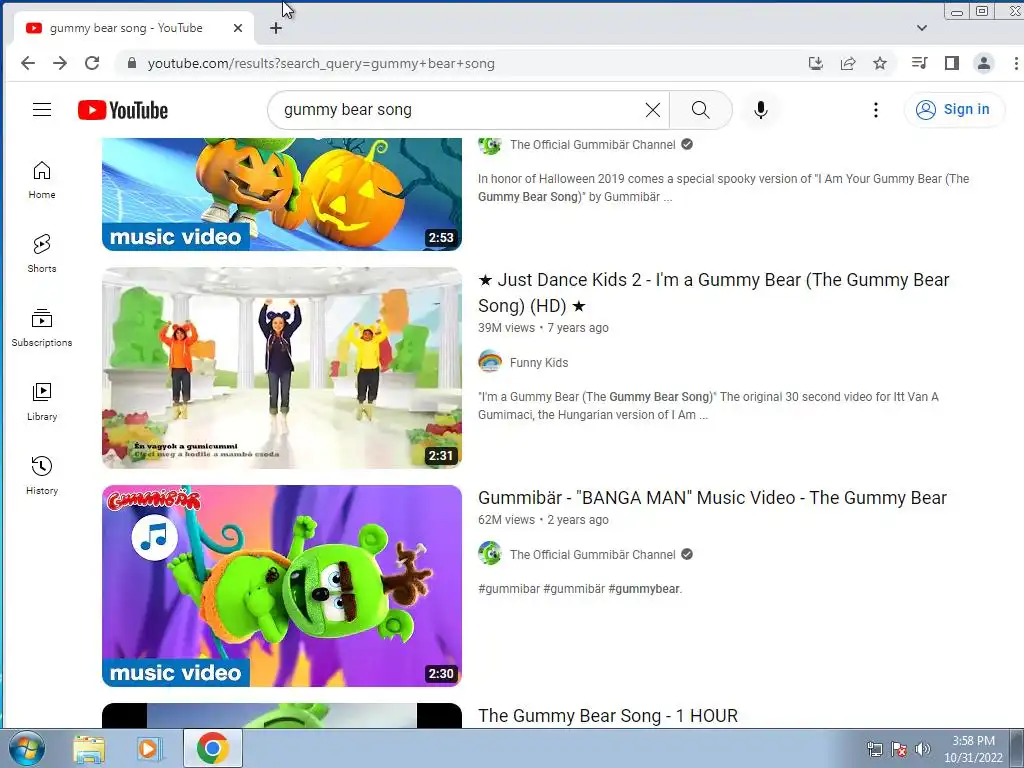Click the magnifying glass search button
1024x768 pixels.
pyautogui.click(x=700, y=110)
